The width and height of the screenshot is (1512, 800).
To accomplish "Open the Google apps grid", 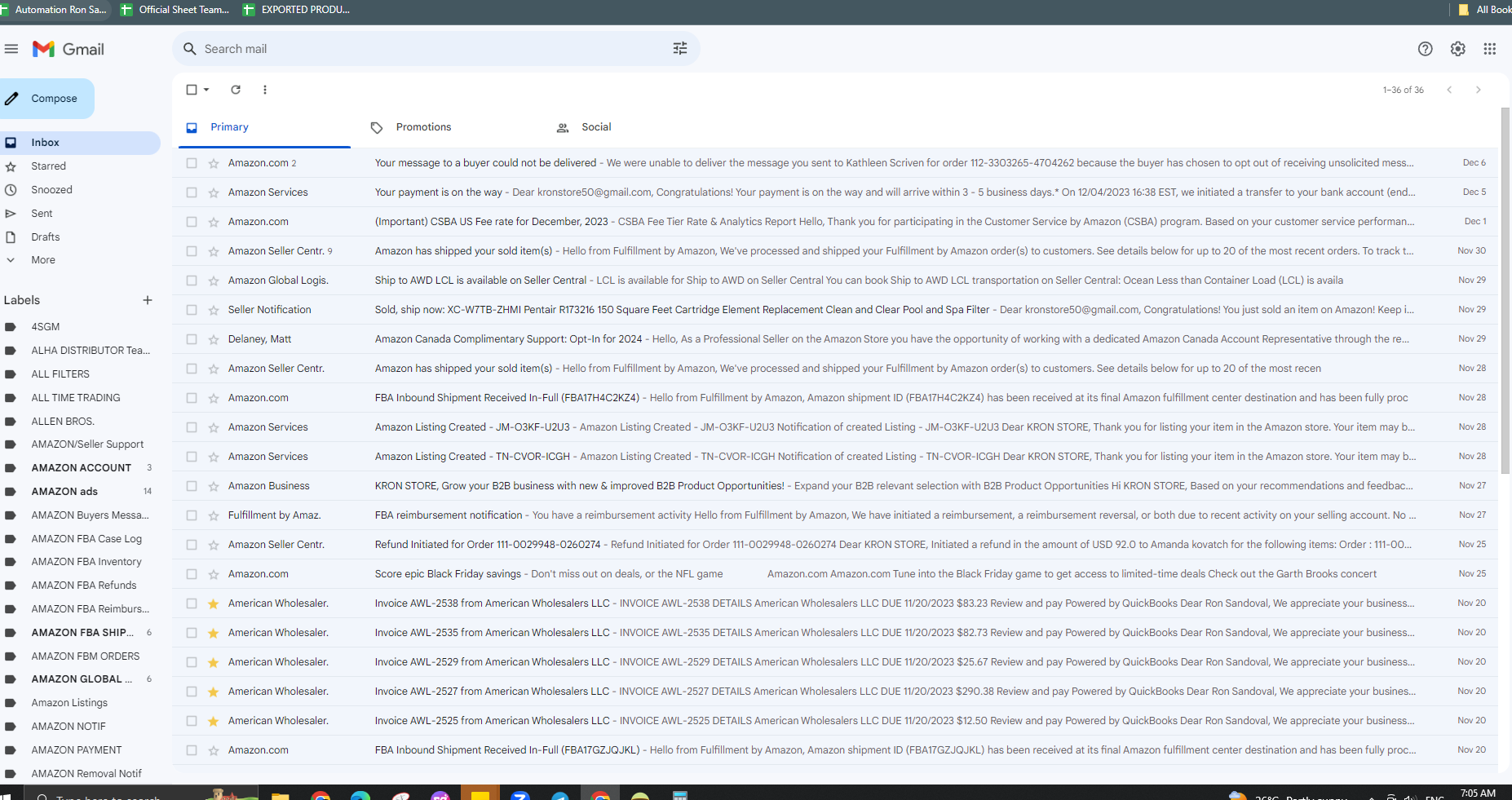I will point(1490,49).
